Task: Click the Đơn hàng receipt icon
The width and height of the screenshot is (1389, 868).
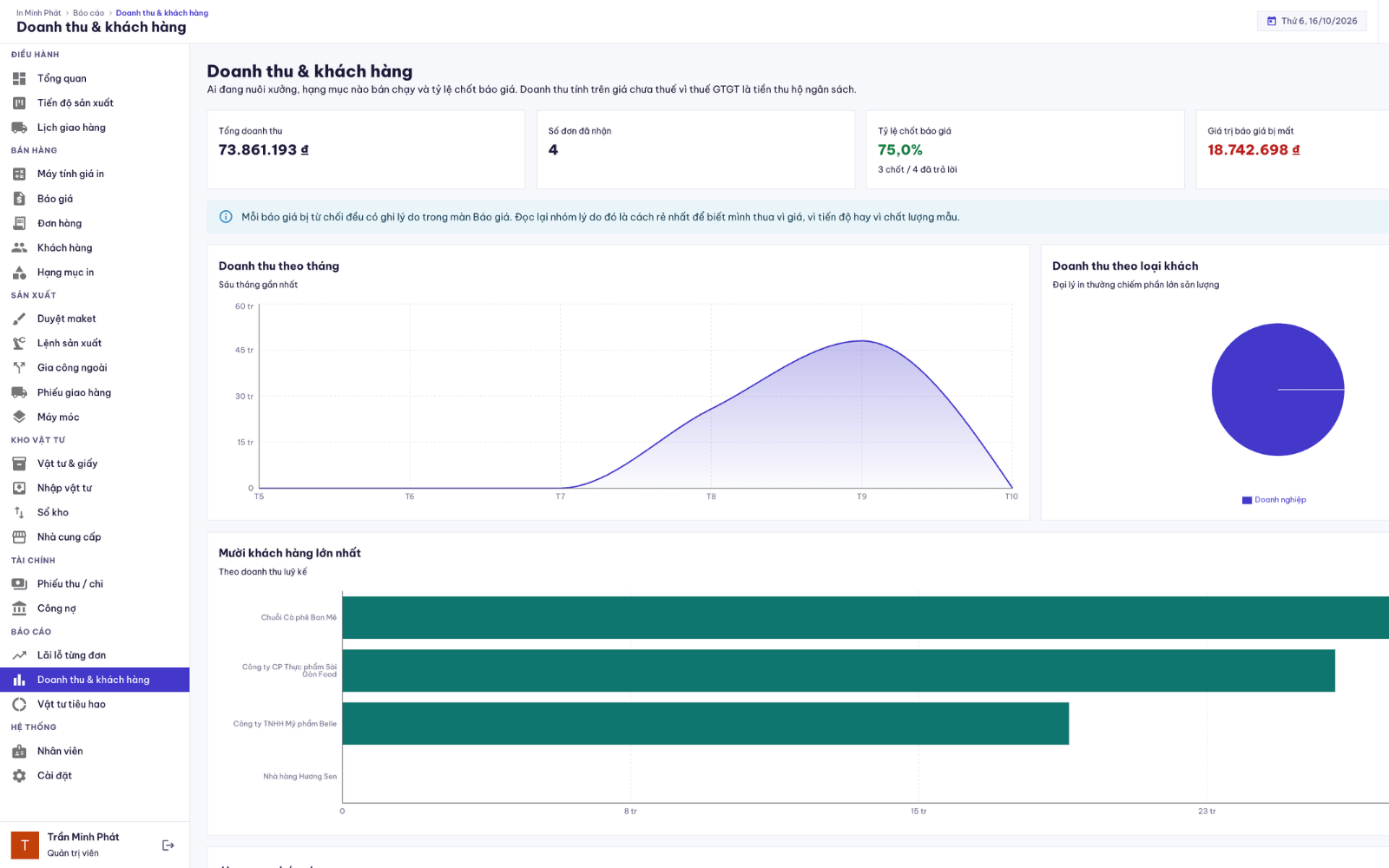Action: (19, 223)
